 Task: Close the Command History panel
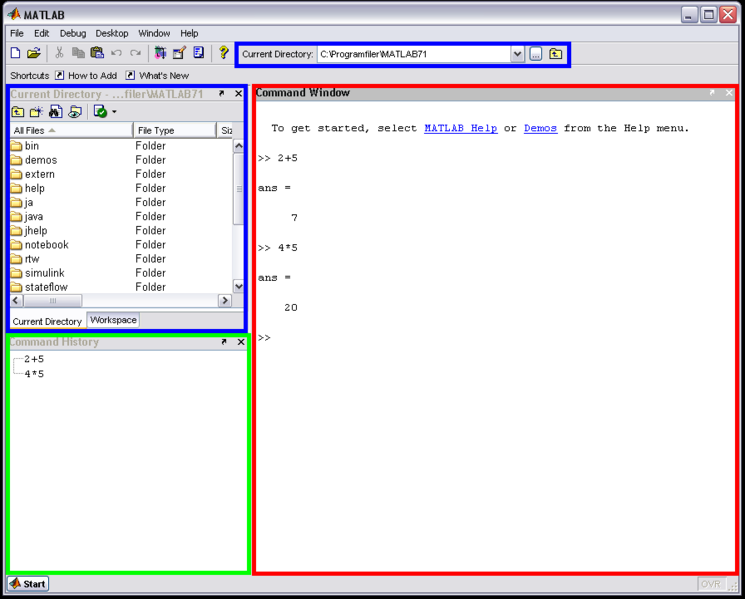(241, 342)
